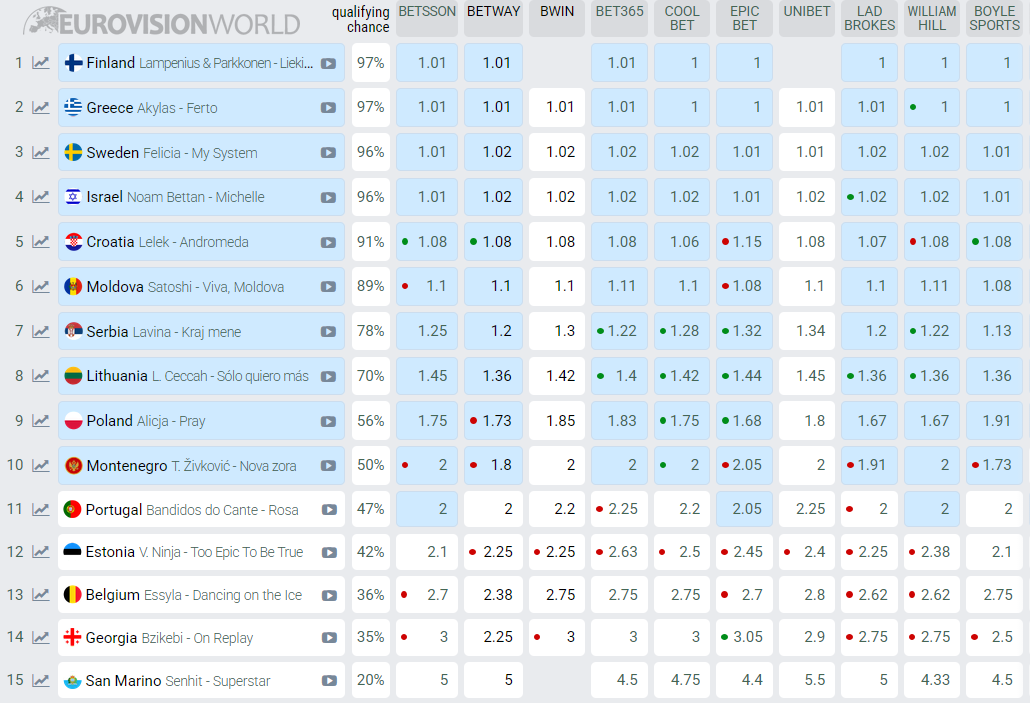Select the BET365 column header

click(x=619, y=18)
